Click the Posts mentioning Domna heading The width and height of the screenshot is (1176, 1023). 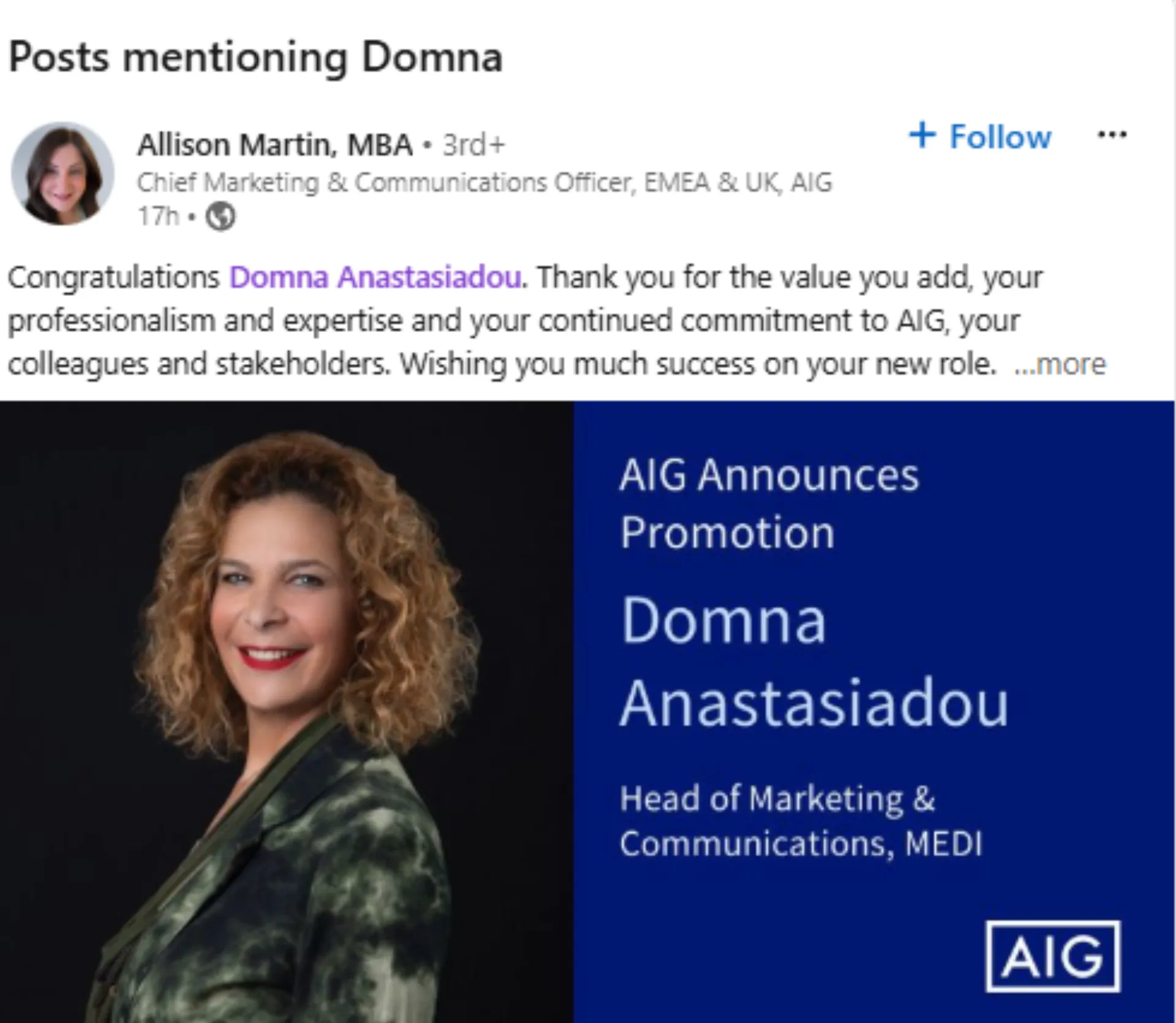click(x=255, y=57)
